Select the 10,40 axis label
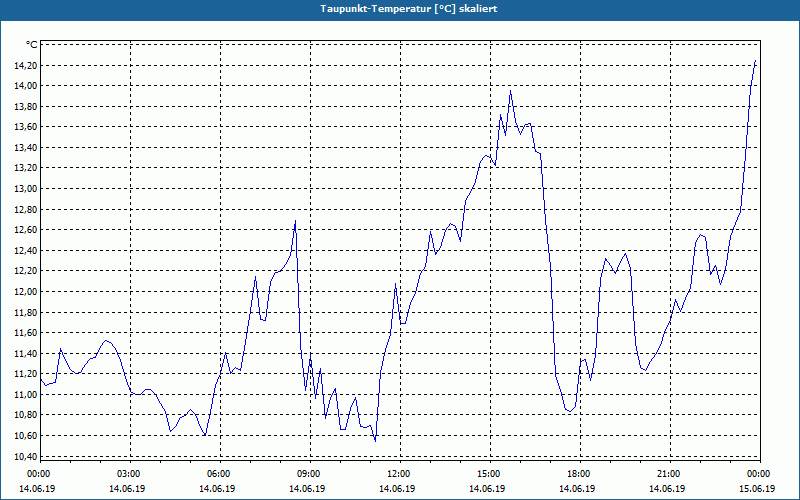800x500 pixels. click(27, 456)
